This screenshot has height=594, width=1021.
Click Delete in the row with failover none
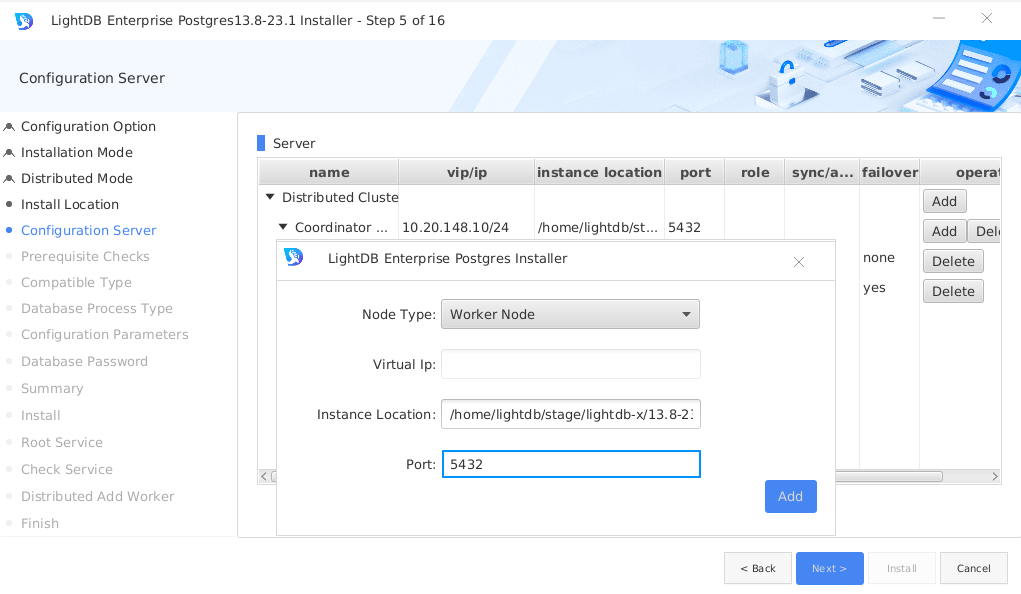[953, 261]
